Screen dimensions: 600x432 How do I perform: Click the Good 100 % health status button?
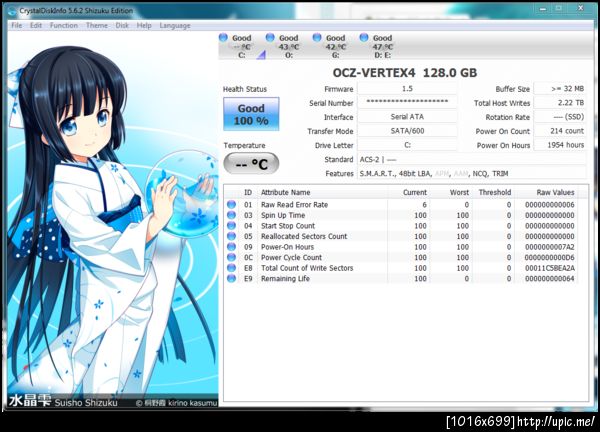(x=251, y=114)
